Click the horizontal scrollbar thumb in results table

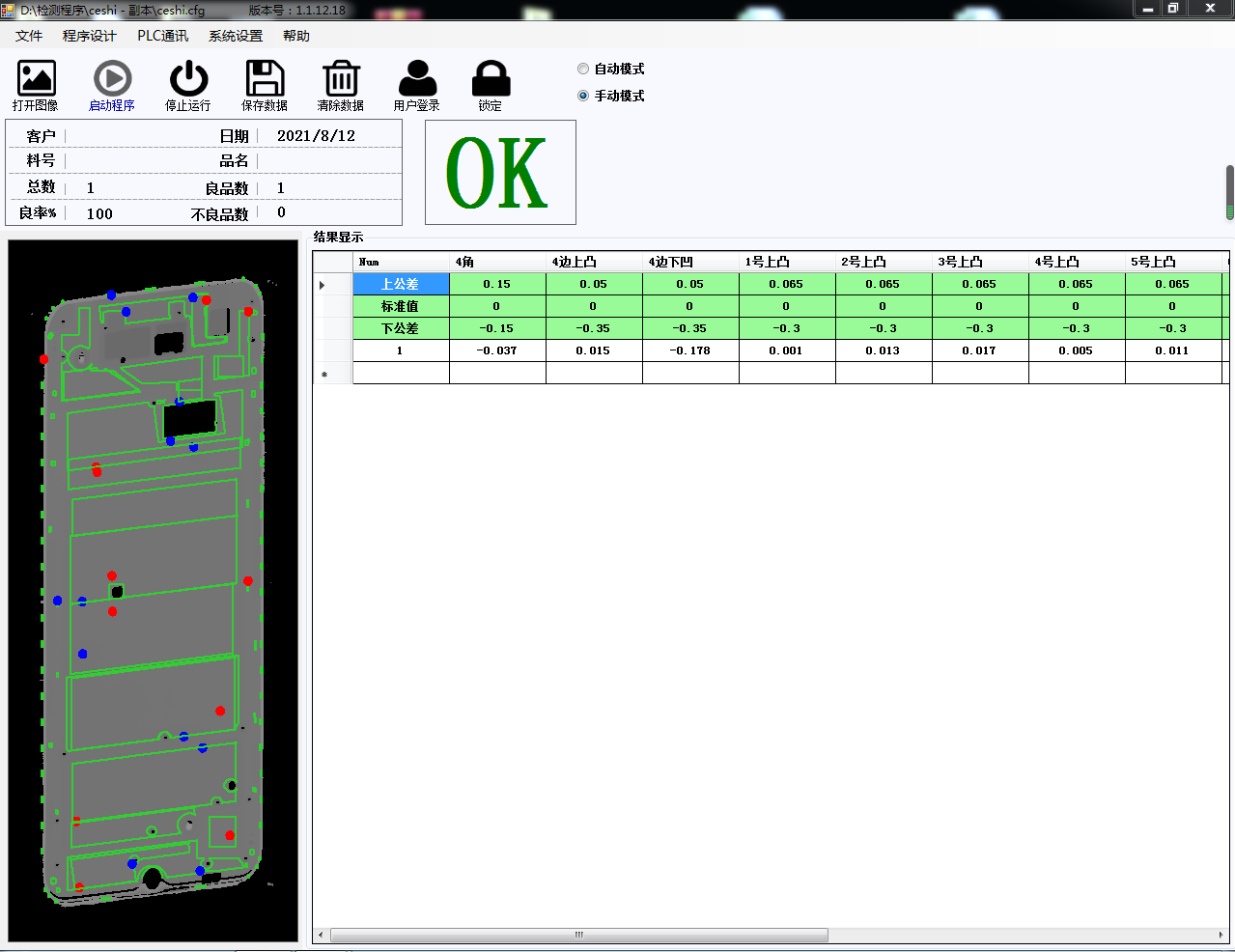click(579, 935)
